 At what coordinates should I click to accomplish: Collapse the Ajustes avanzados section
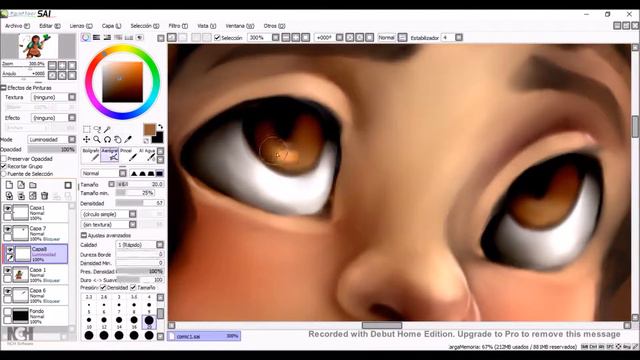coord(84,236)
